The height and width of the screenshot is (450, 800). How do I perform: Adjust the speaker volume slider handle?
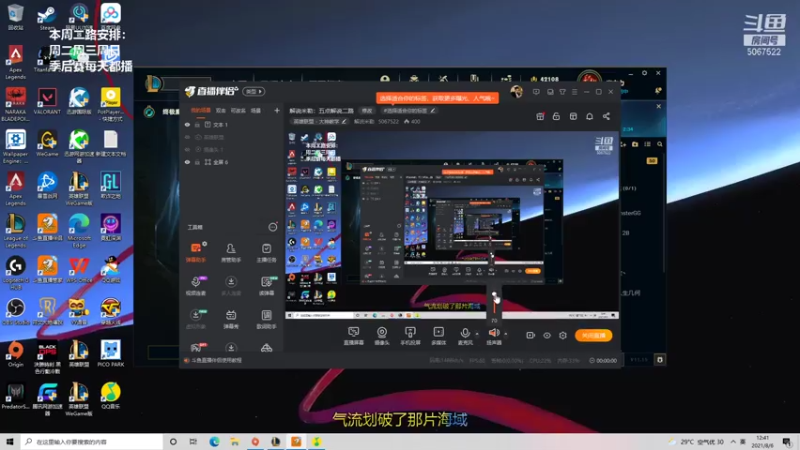(x=494, y=295)
